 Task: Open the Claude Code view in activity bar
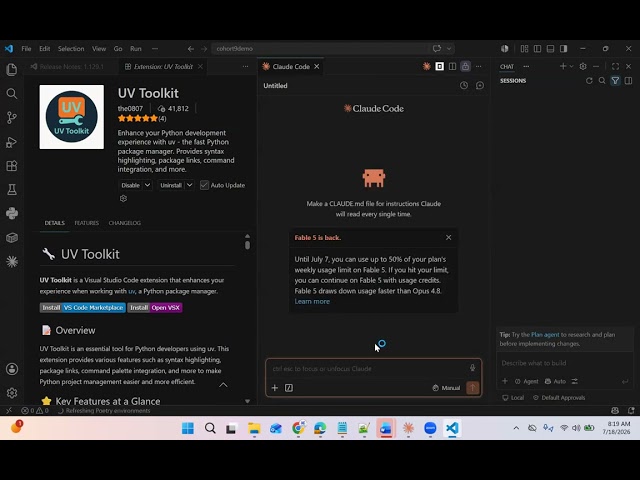[12, 262]
